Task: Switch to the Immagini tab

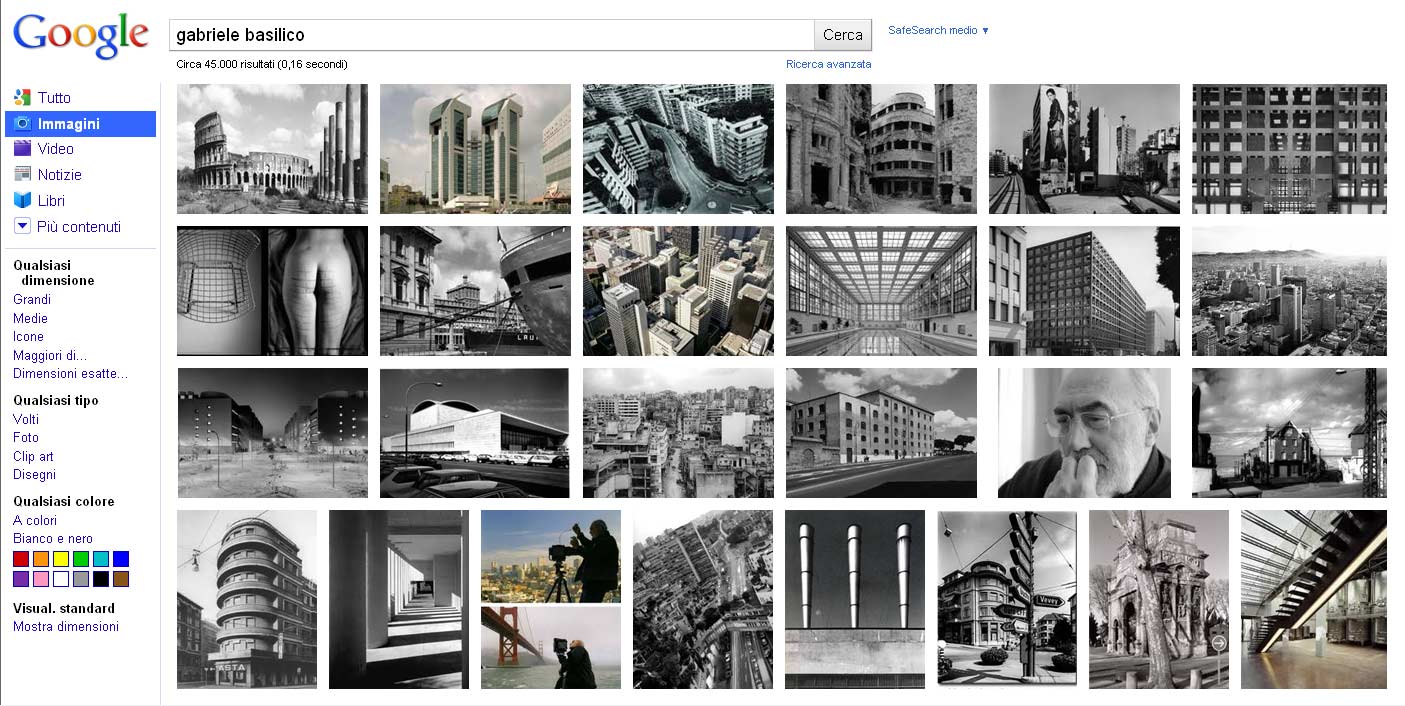Action: (x=57, y=123)
